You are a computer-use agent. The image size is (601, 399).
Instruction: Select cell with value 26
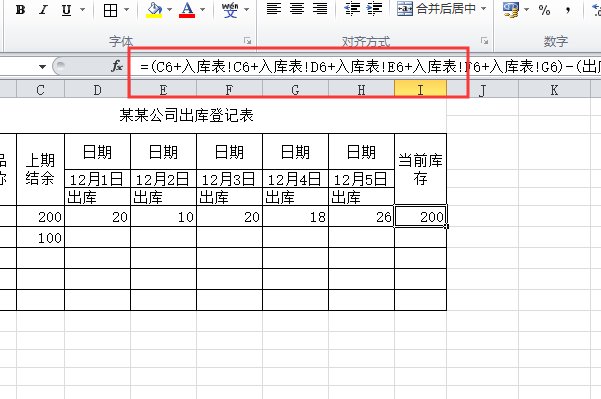click(361, 217)
